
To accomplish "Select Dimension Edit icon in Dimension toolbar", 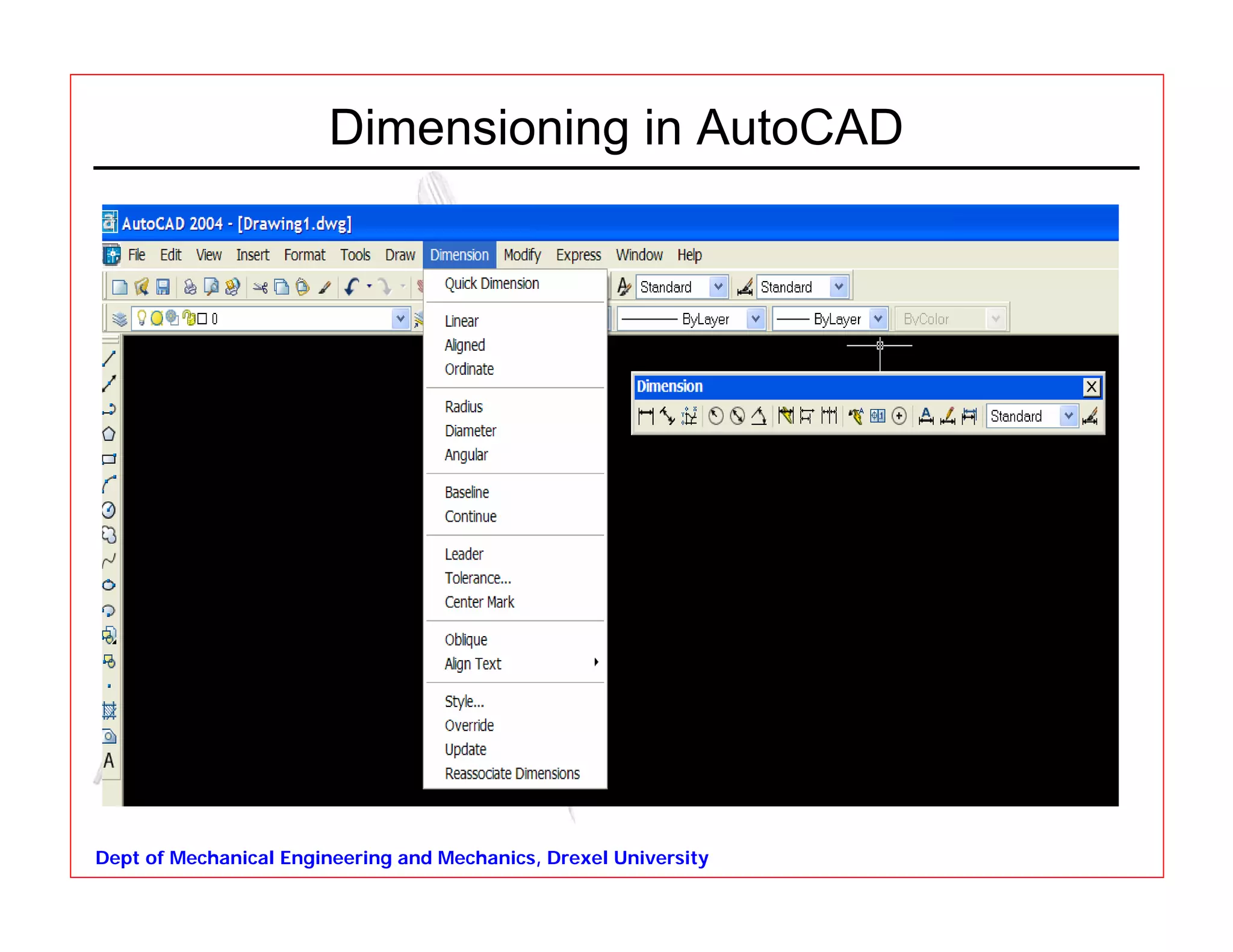I will (x=927, y=416).
